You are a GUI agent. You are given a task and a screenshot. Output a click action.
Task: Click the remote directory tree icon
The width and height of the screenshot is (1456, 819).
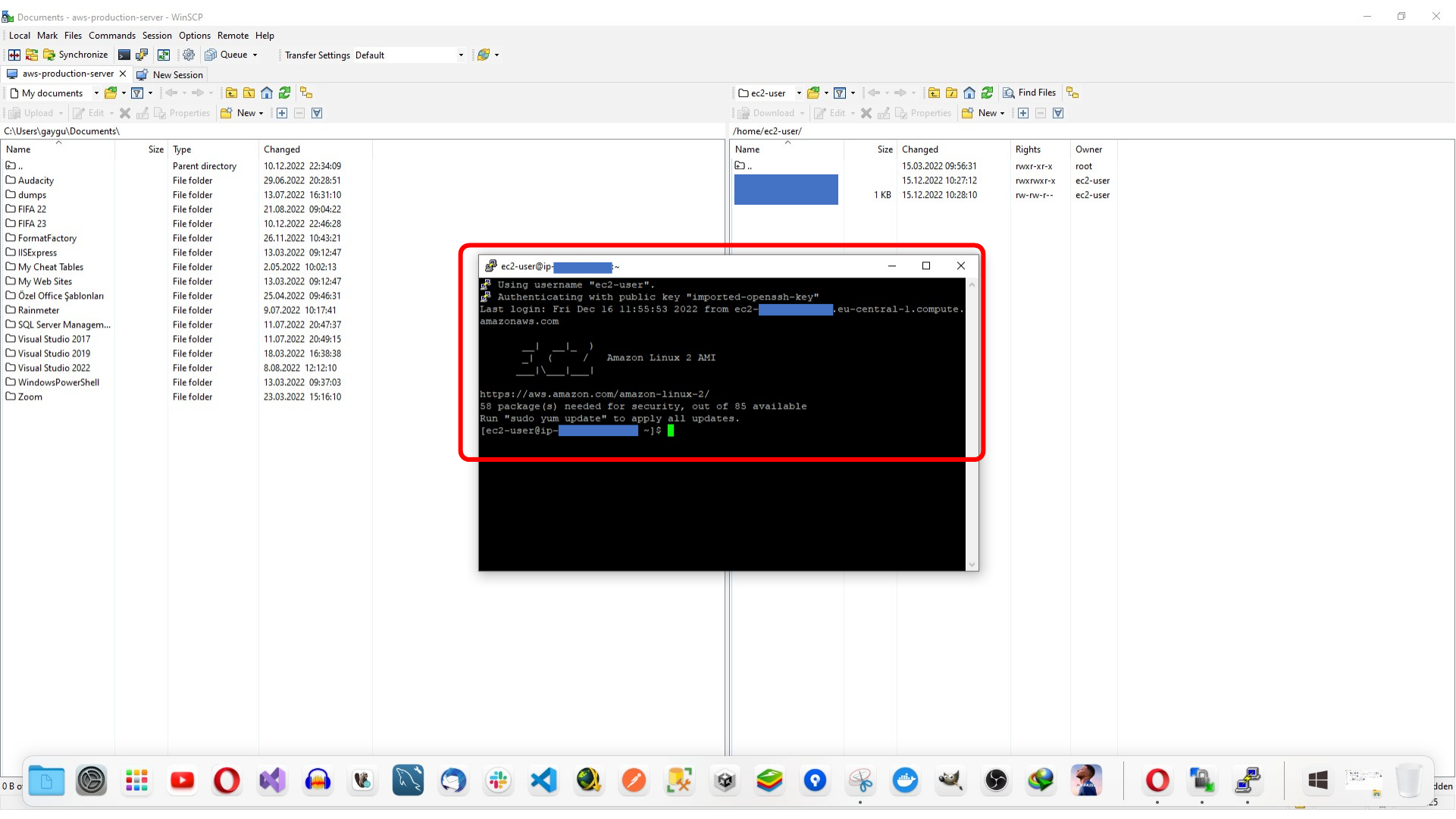pyautogui.click(x=1072, y=93)
